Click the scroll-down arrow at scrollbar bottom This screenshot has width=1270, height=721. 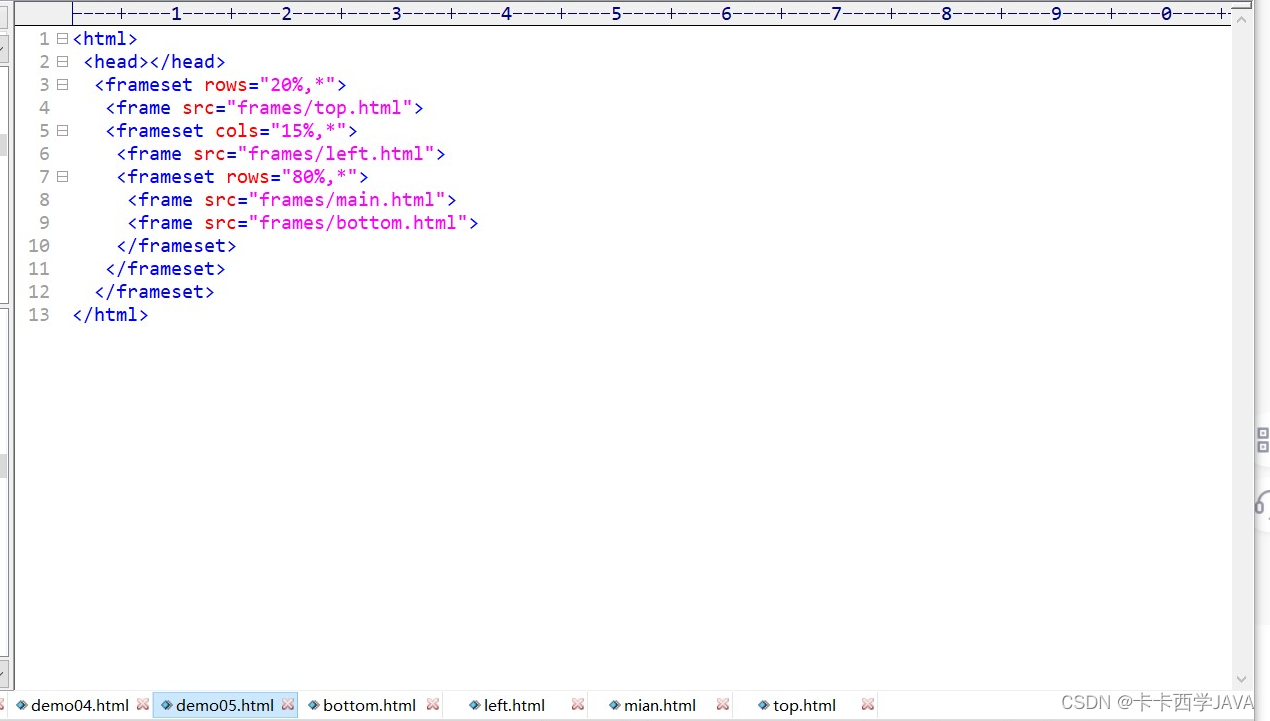(x=1241, y=678)
